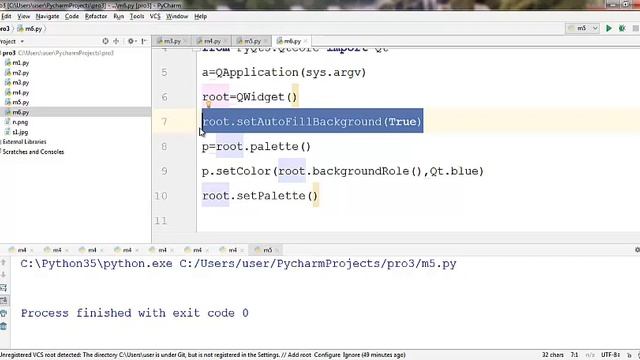Image resolution: width=640 pixels, height=360 pixels.
Task: Open the Help menu
Action: click(200, 16)
